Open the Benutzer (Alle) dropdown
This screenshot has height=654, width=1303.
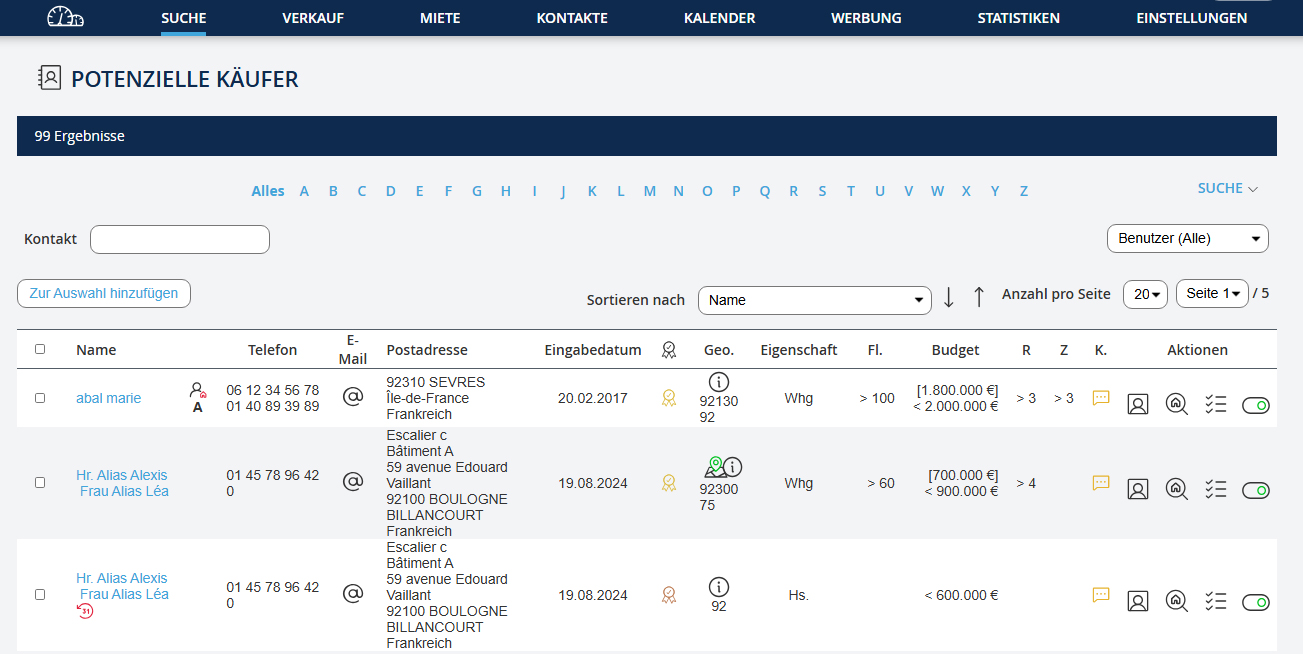(x=1187, y=239)
